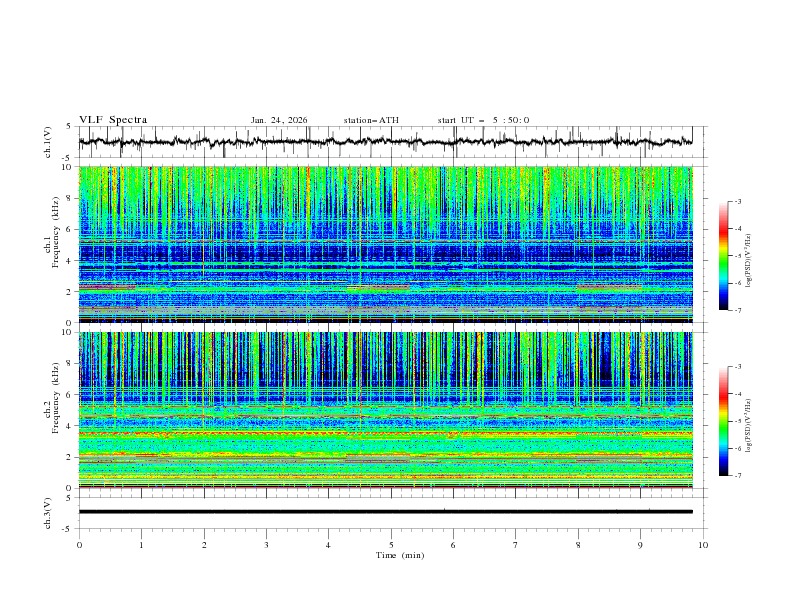
Task: Click the 'VLF Spectra' title text
Action: click(113, 120)
